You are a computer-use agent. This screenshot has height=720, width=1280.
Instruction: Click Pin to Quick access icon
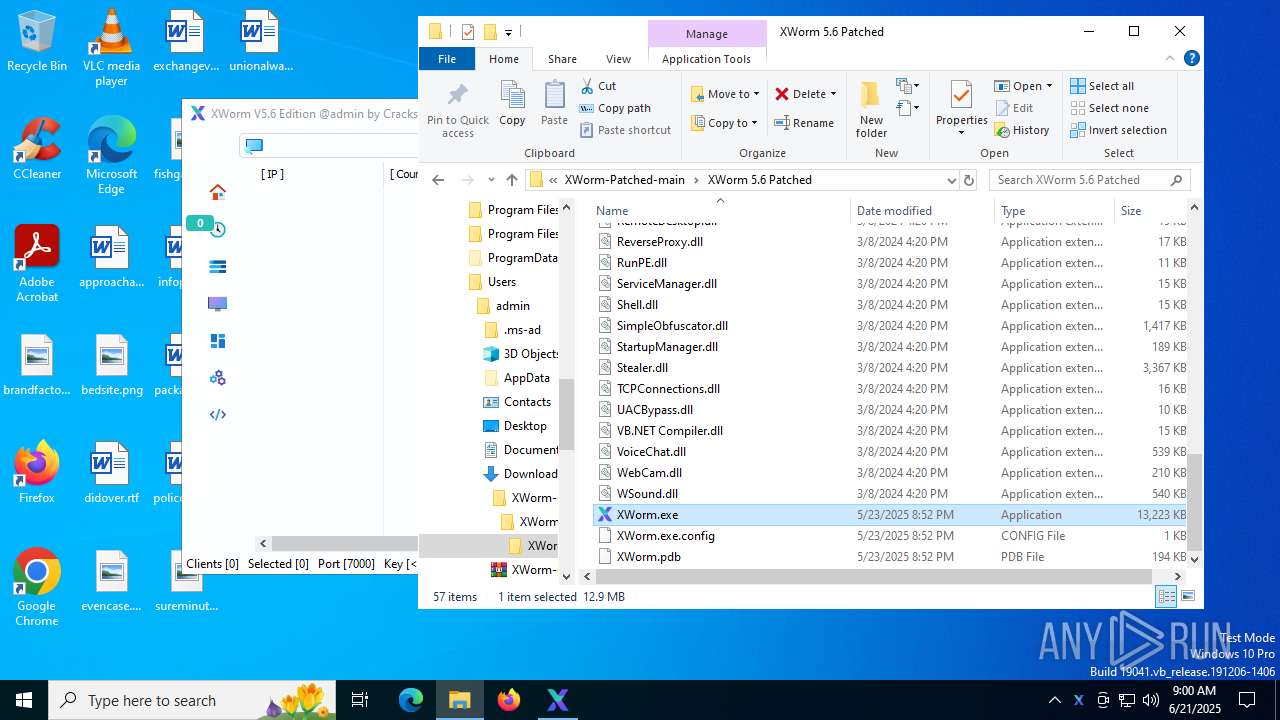(458, 108)
